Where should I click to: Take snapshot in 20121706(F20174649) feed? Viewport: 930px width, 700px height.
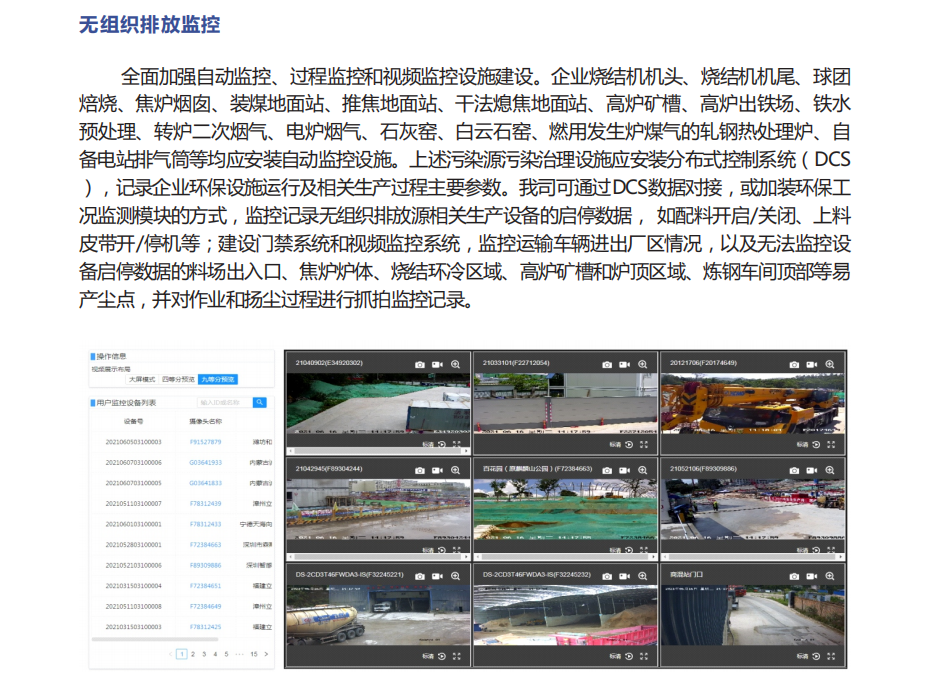(794, 364)
